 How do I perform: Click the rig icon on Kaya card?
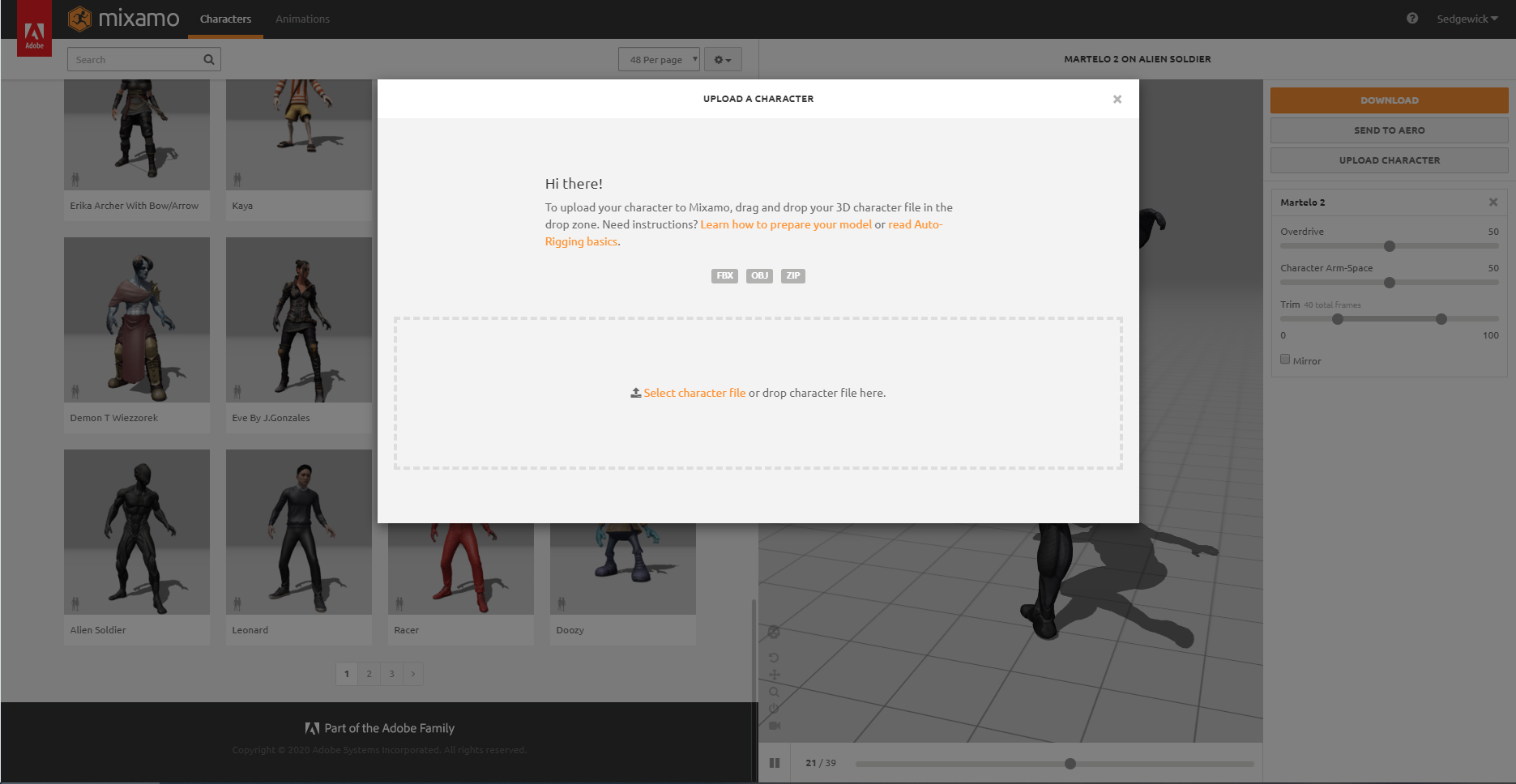[237, 179]
